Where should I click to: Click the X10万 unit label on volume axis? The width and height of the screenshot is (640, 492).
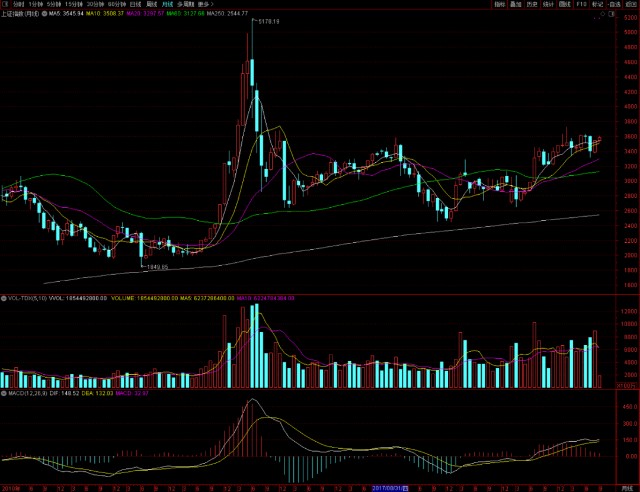coord(625,386)
